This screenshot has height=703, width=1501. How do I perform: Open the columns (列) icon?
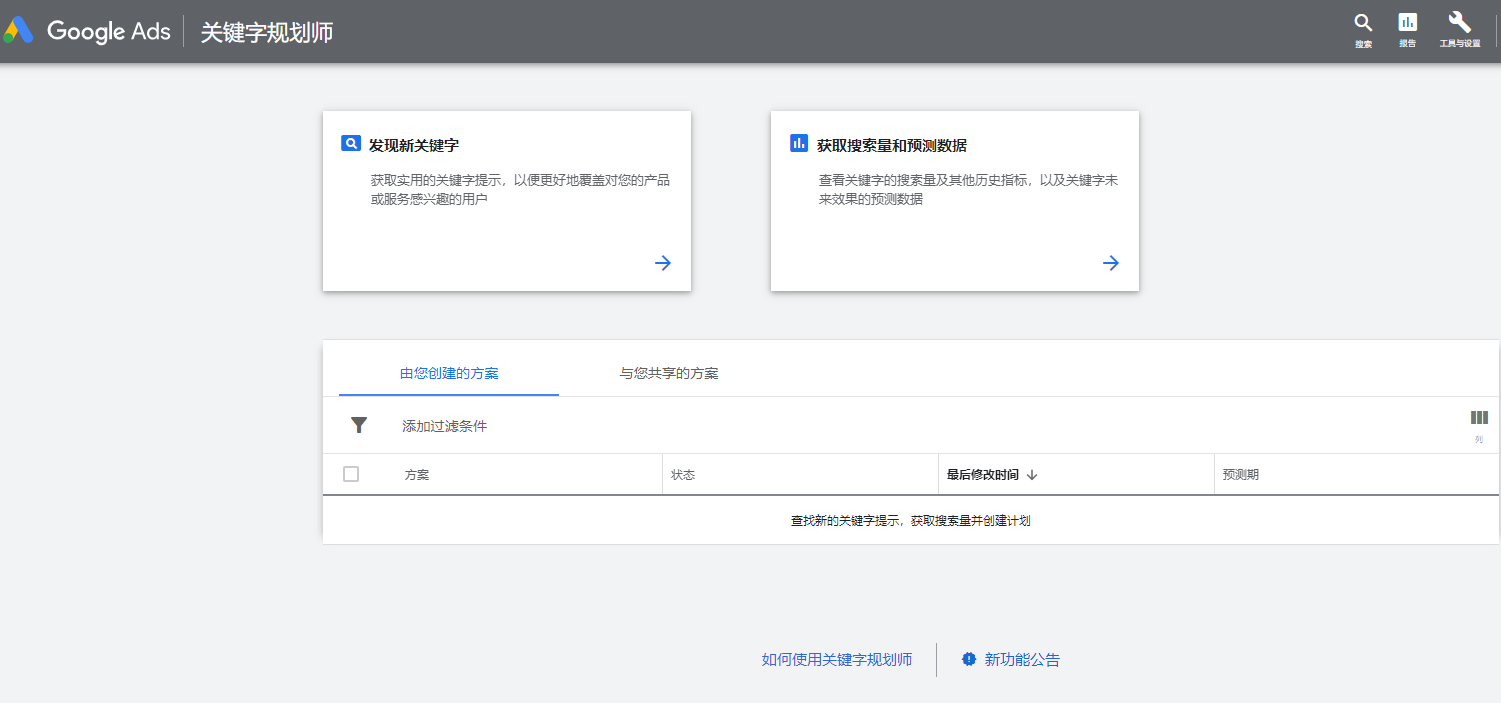pyautogui.click(x=1479, y=424)
